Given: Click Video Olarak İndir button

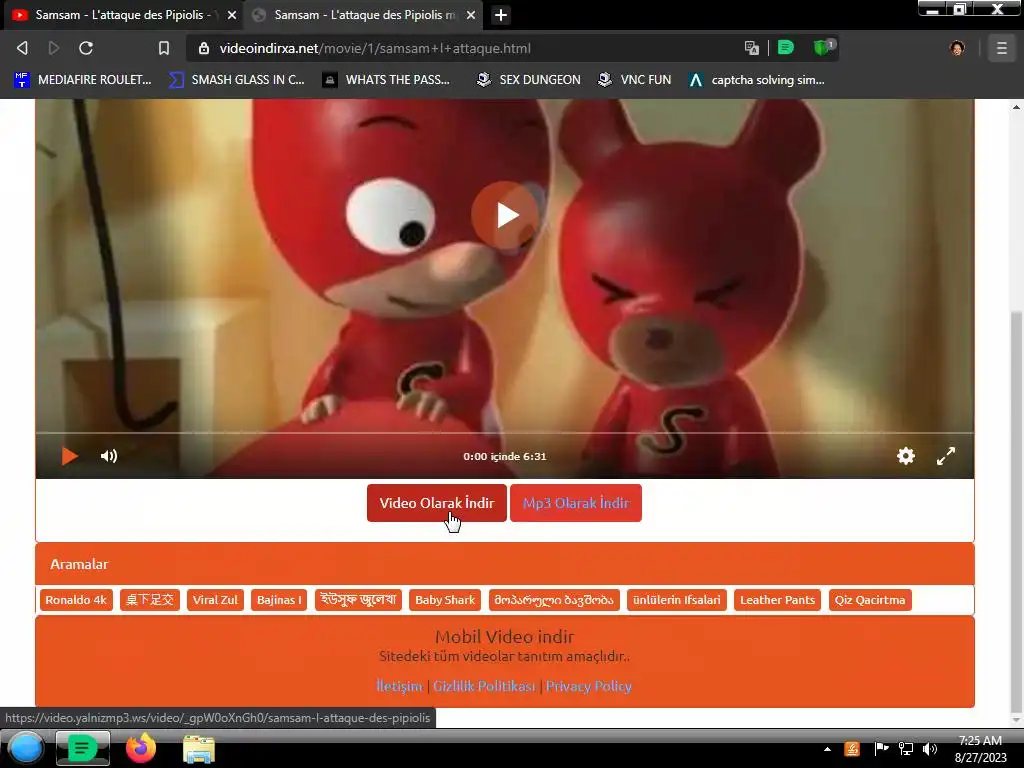Looking at the screenshot, I should point(437,503).
